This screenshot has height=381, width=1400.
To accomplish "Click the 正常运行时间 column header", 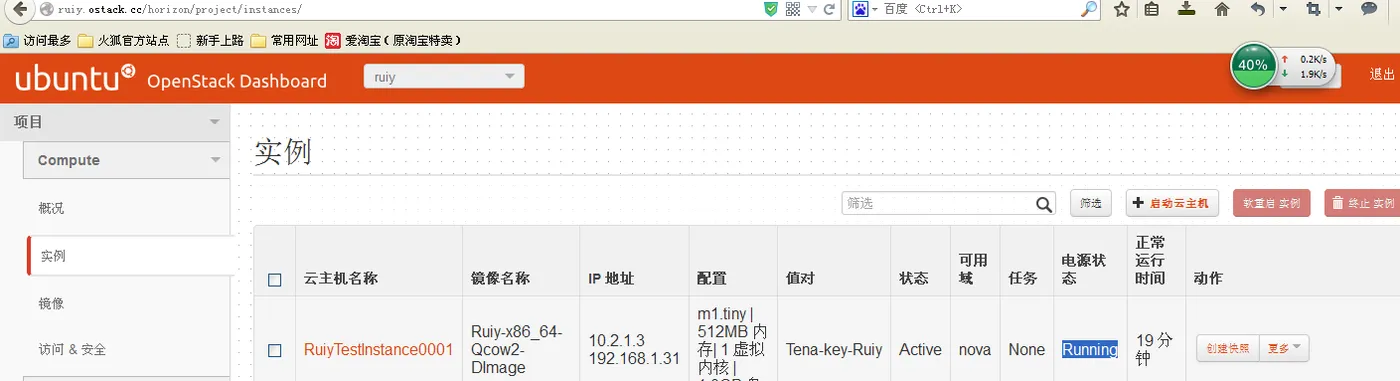I will pos(1150,260).
